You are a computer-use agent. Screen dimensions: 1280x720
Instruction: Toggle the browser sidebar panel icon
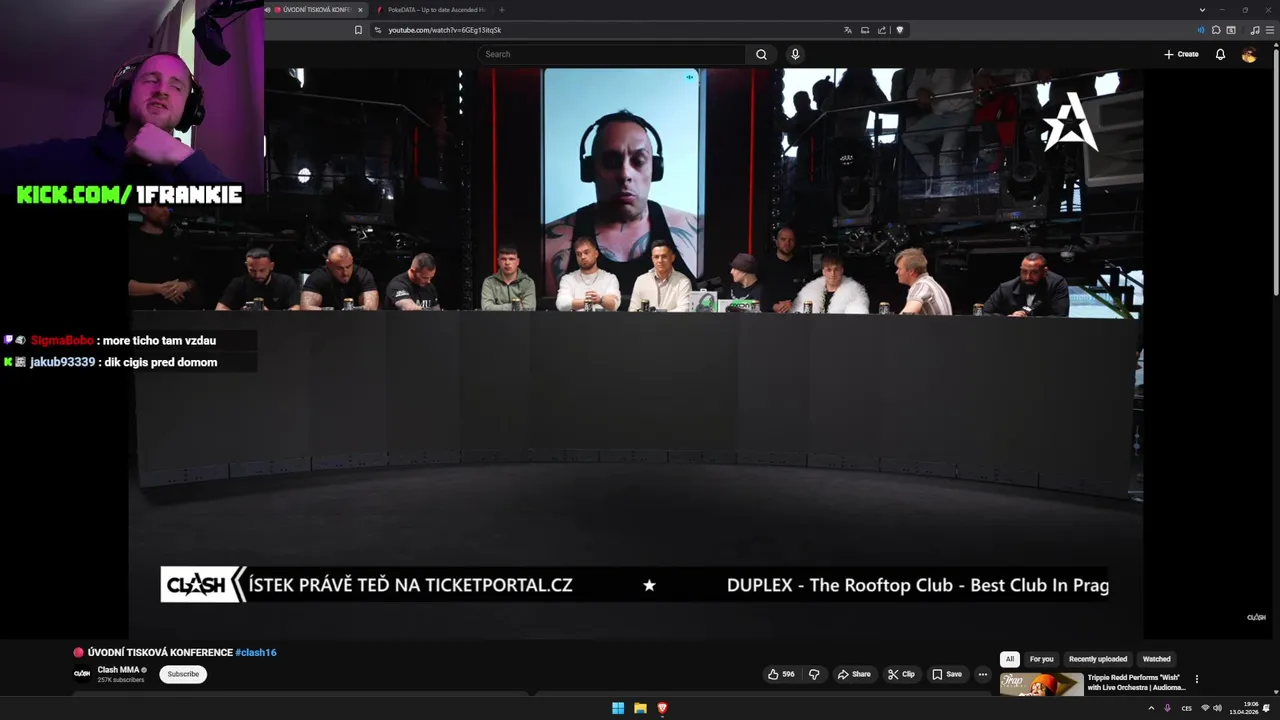pyautogui.click(x=1231, y=30)
